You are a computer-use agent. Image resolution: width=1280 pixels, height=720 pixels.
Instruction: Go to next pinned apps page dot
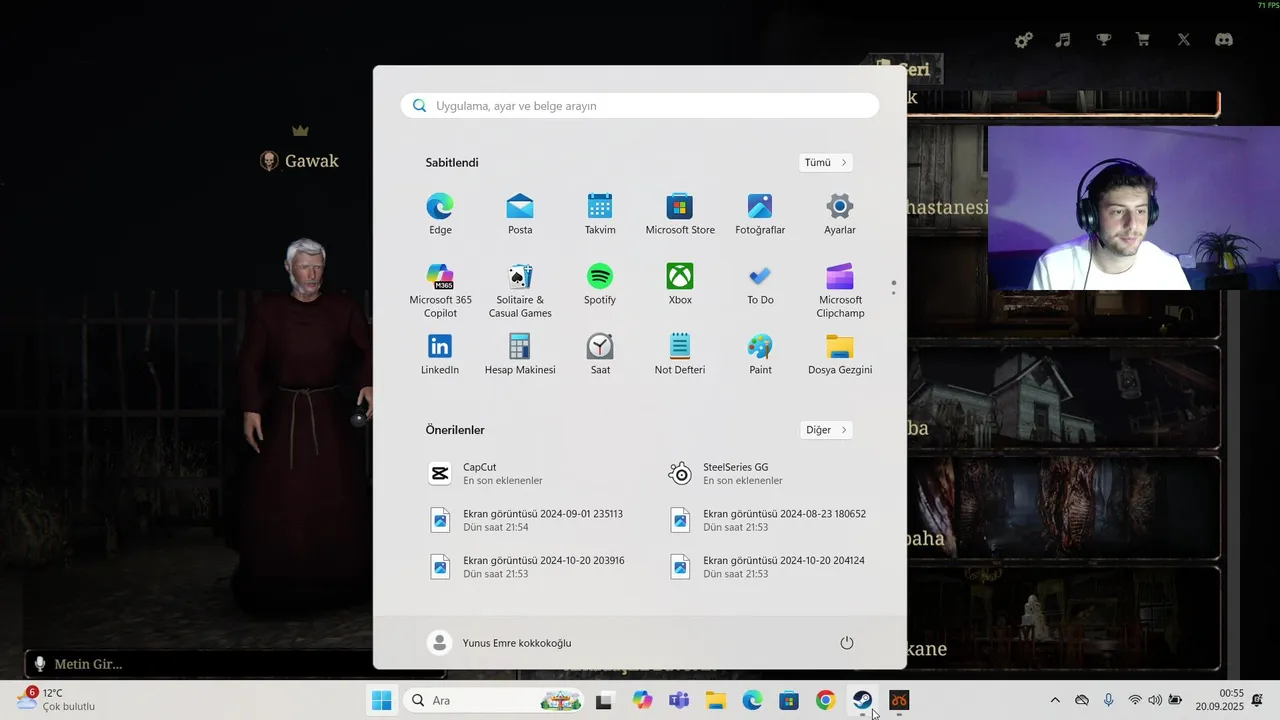click(x=893, y=292)
